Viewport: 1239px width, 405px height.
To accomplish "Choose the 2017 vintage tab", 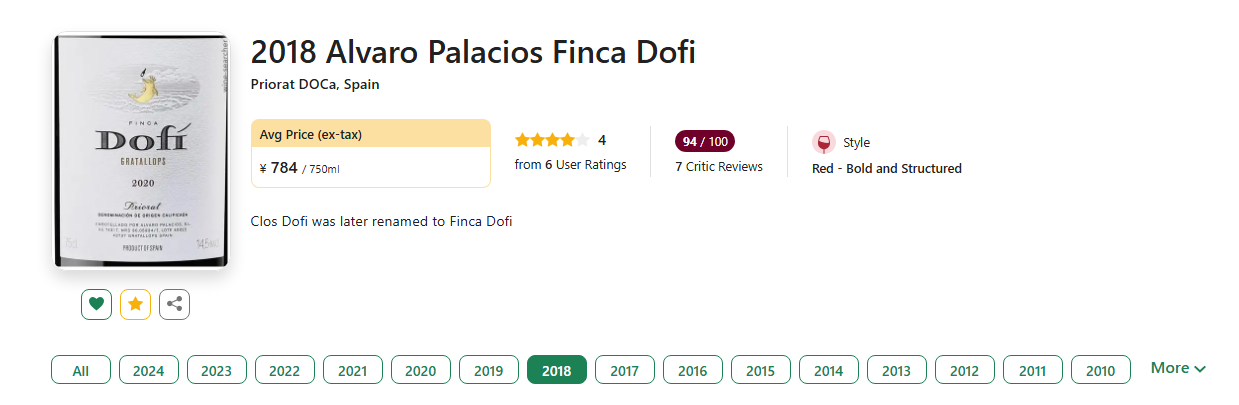I will [x=625, y=370].
